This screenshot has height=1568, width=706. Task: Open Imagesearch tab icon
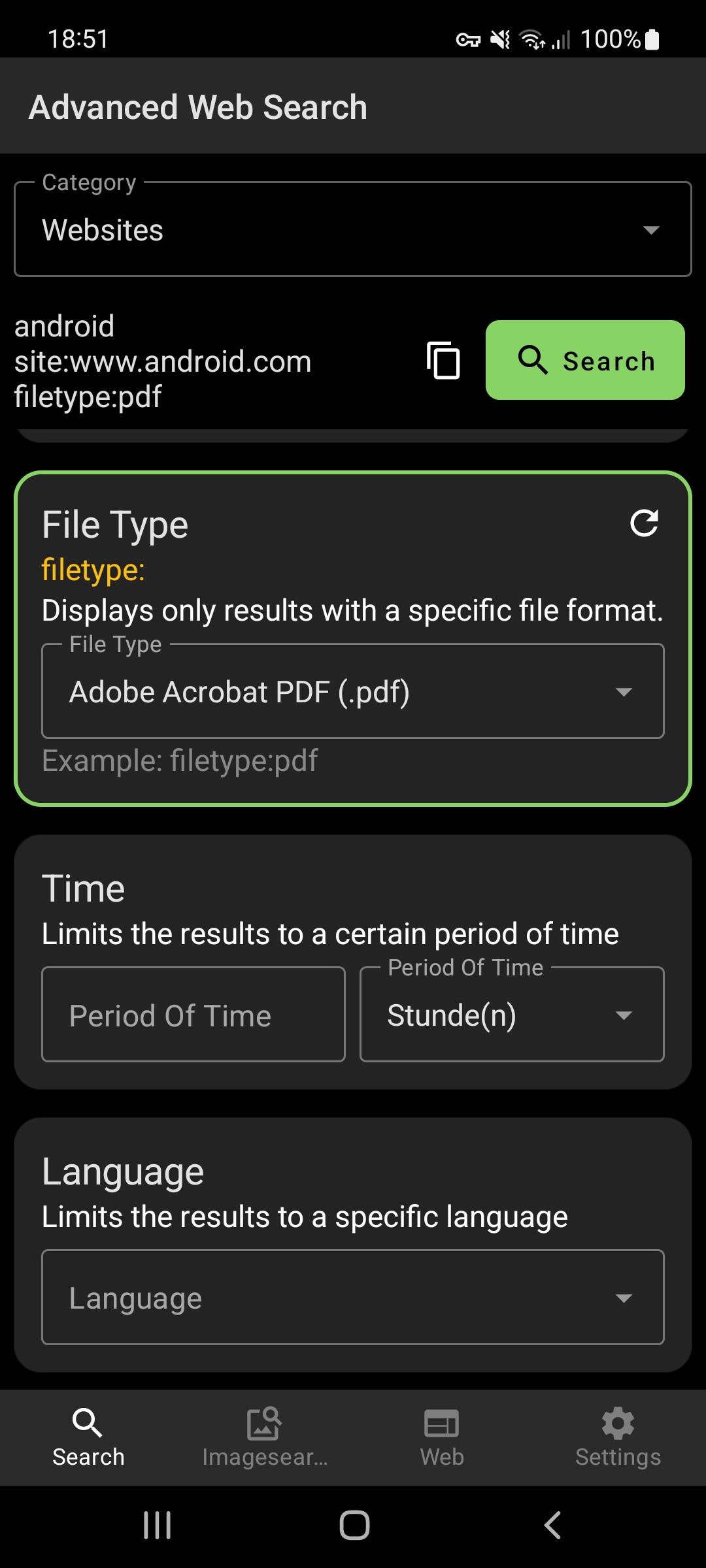pos(264,1424)
